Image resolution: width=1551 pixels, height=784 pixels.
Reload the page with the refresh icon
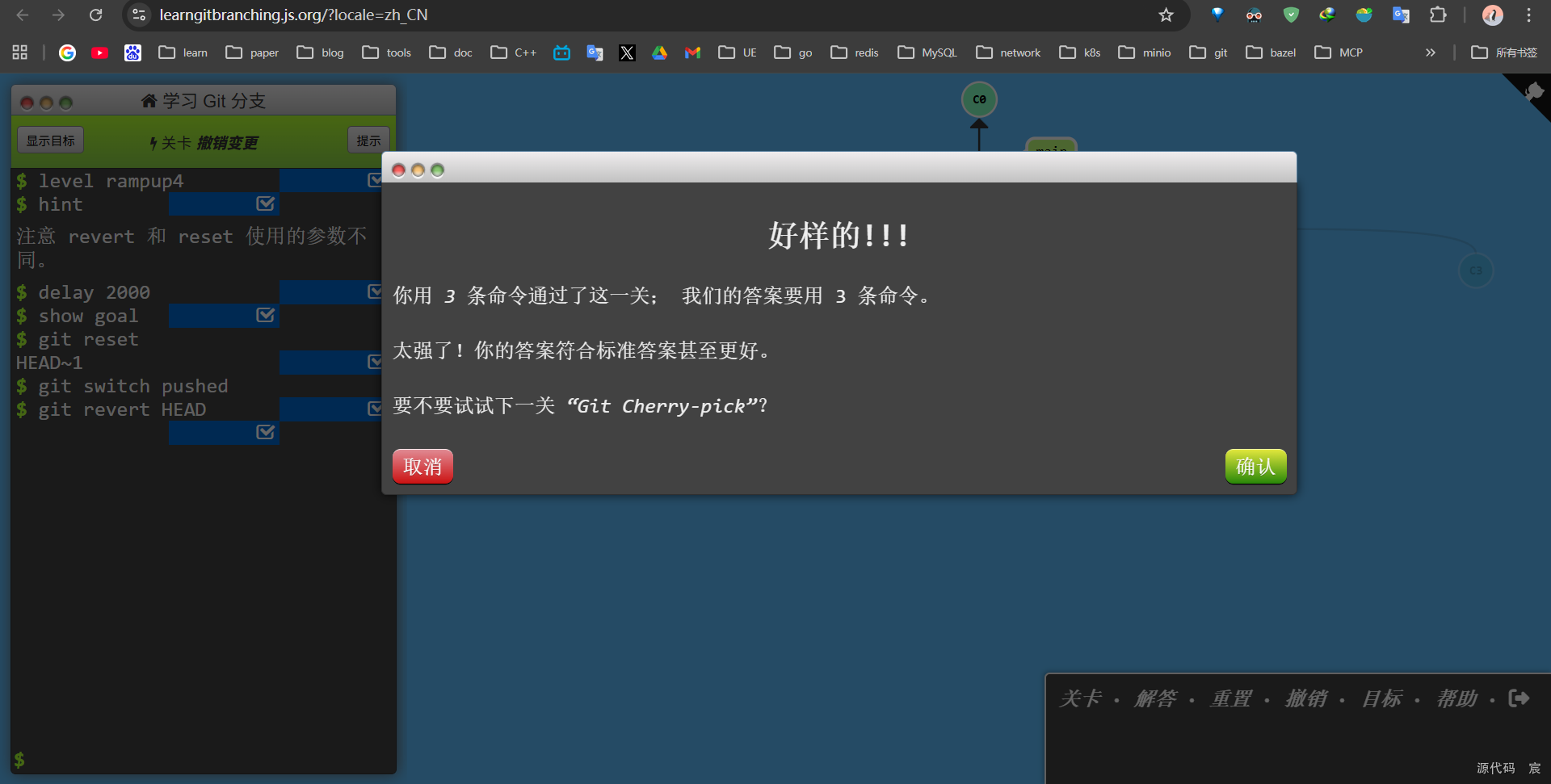click(95, 15)
